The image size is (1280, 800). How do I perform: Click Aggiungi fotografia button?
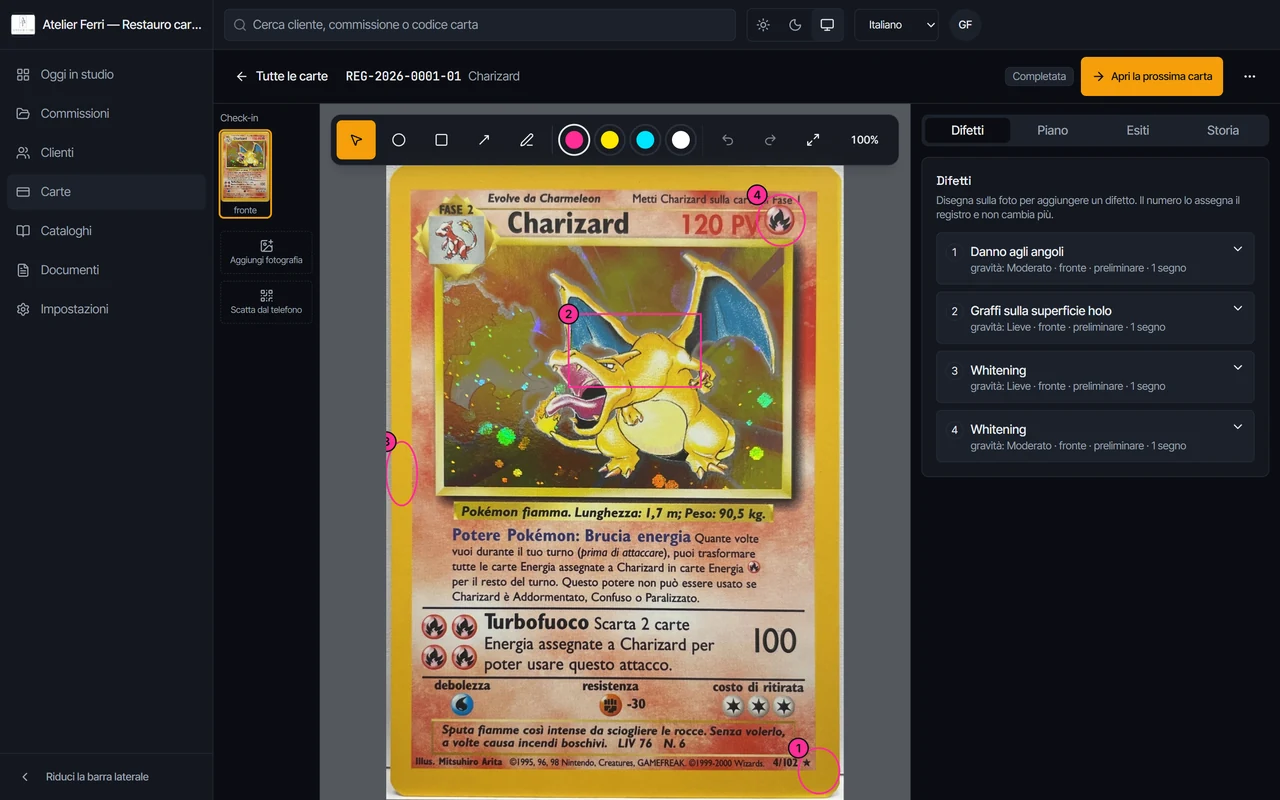point(266,252)
